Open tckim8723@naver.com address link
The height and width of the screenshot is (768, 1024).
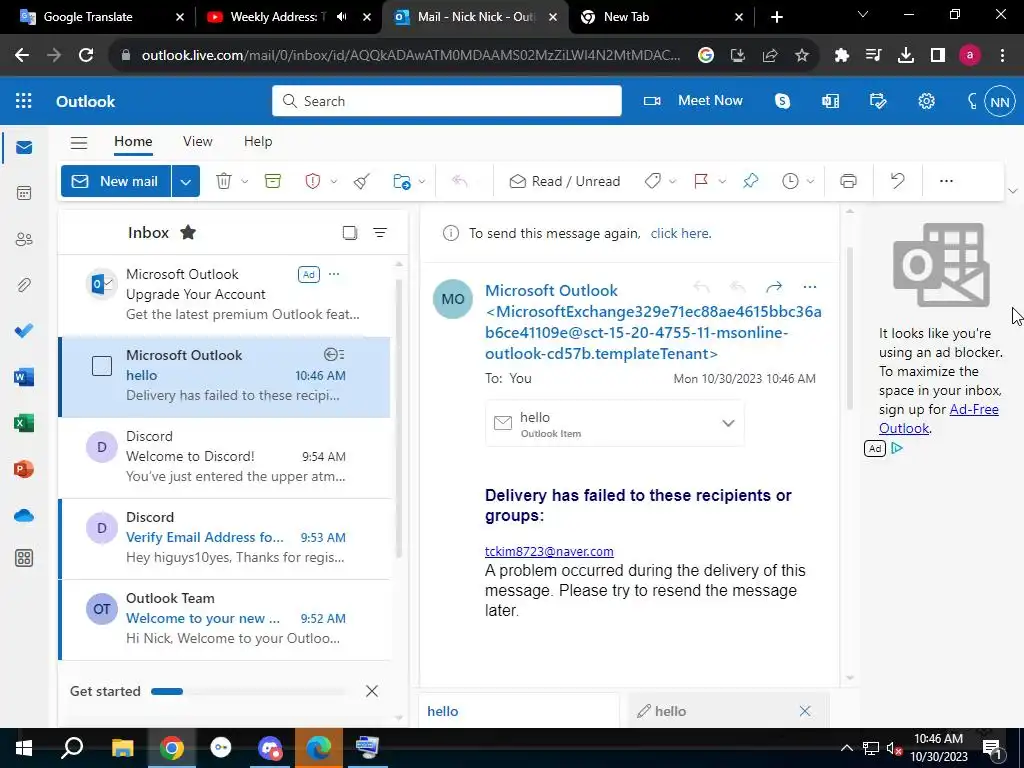click(x=549, y=551)
